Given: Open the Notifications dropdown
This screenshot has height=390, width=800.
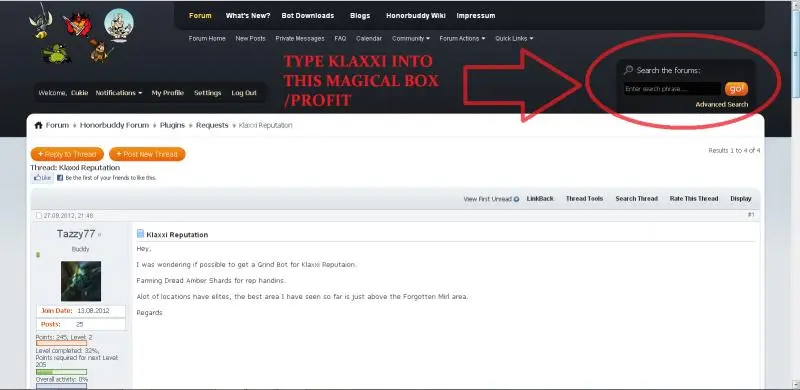Looking at the screenshot, I should pyautogui.click(x=119, y=93).
